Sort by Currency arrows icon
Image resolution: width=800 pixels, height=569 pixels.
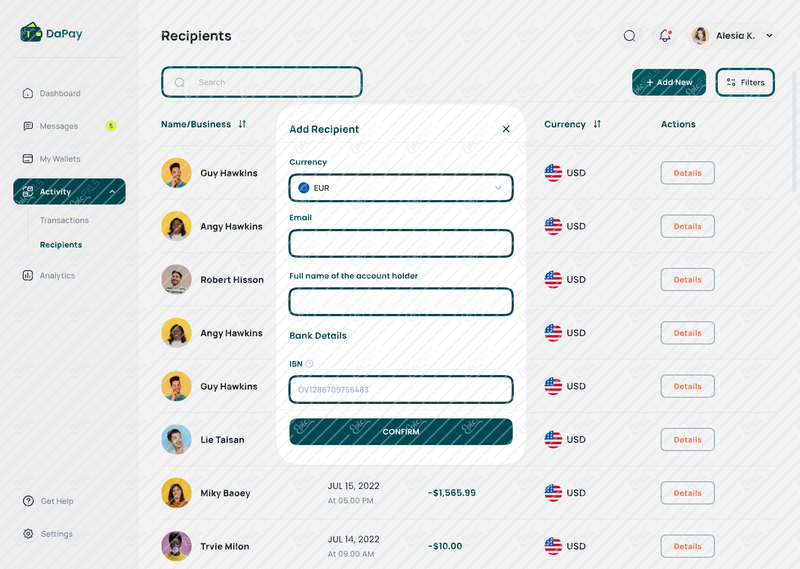[597, 124]
